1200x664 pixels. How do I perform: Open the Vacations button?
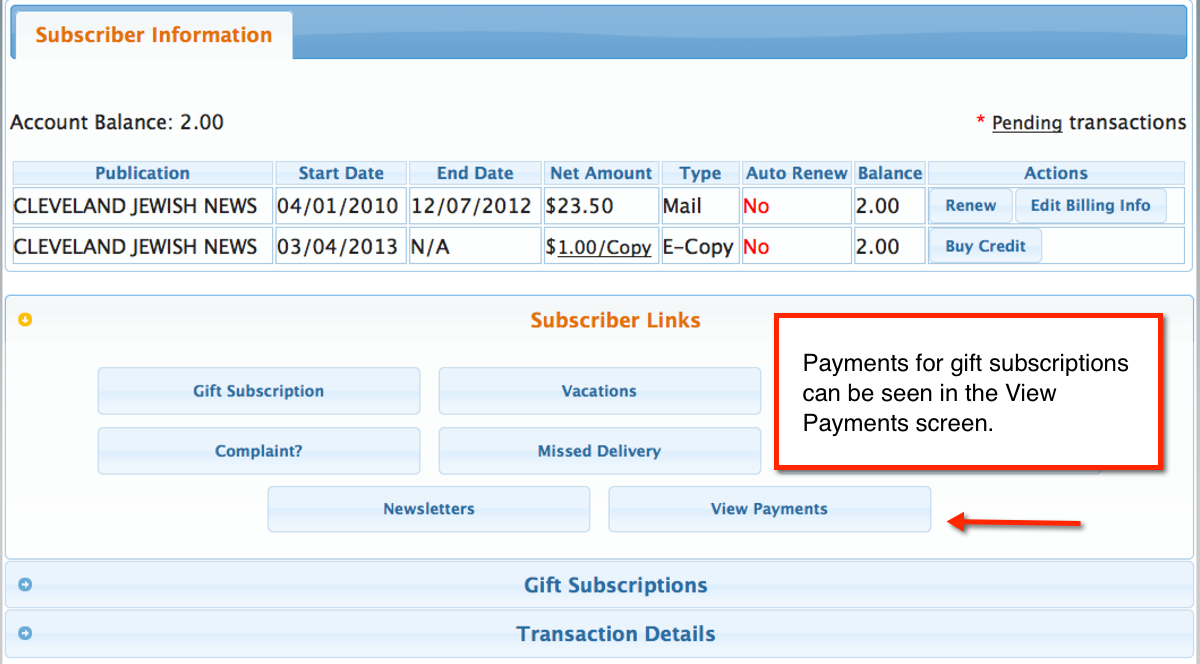[600, 391]
